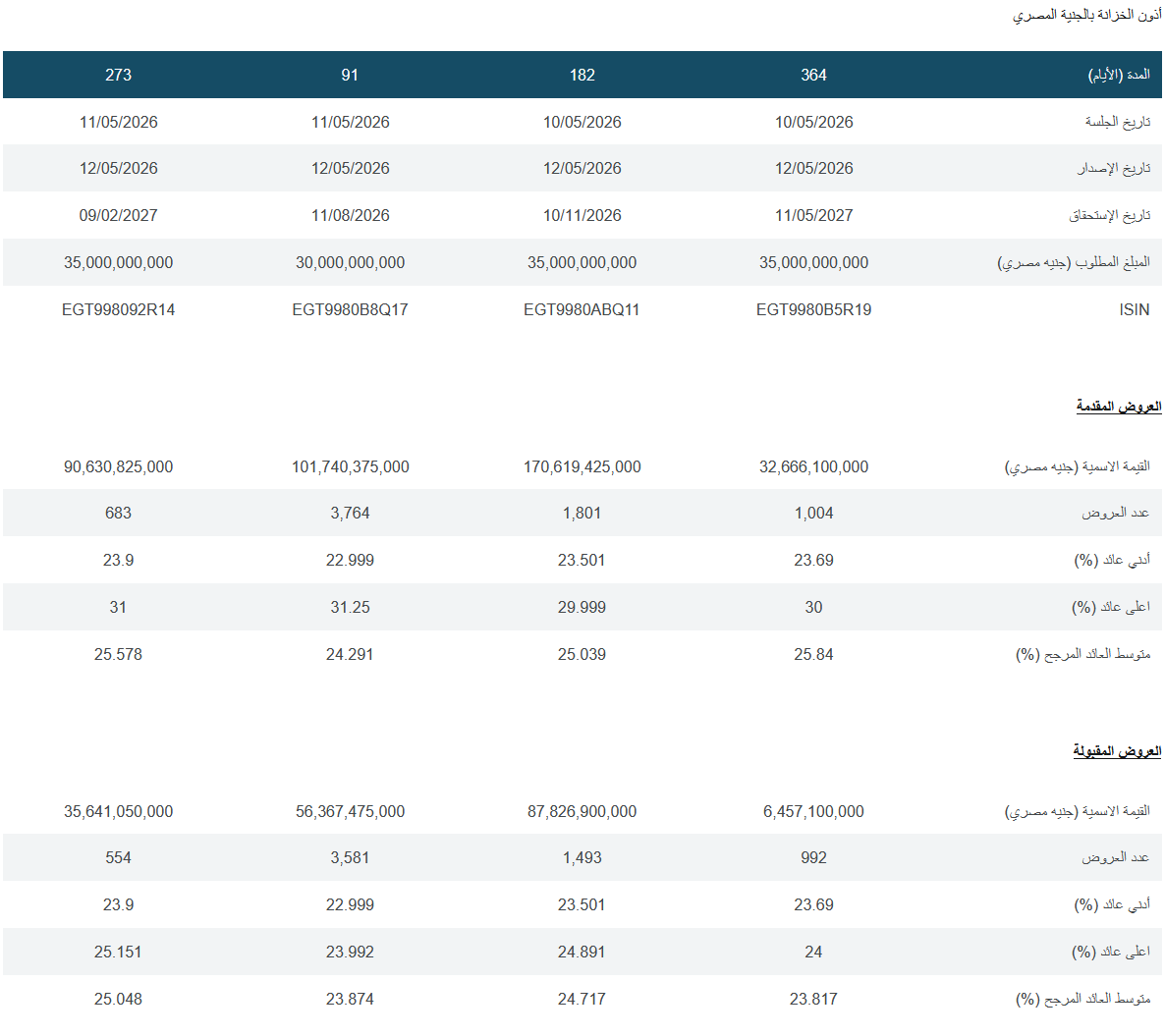Click weighted average yield 25.039
Screen dimensions: 1165x1036
[x=582, y=654]
